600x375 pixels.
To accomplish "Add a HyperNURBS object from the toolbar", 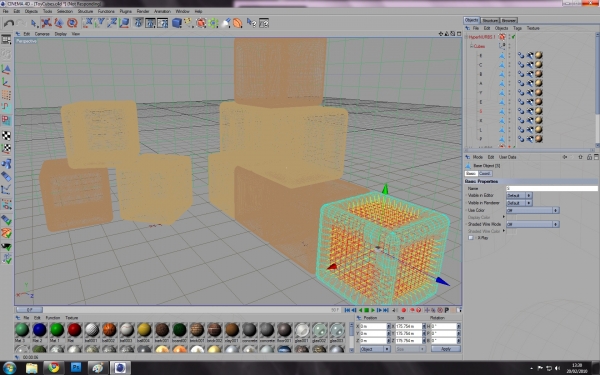I will point(201,23).
